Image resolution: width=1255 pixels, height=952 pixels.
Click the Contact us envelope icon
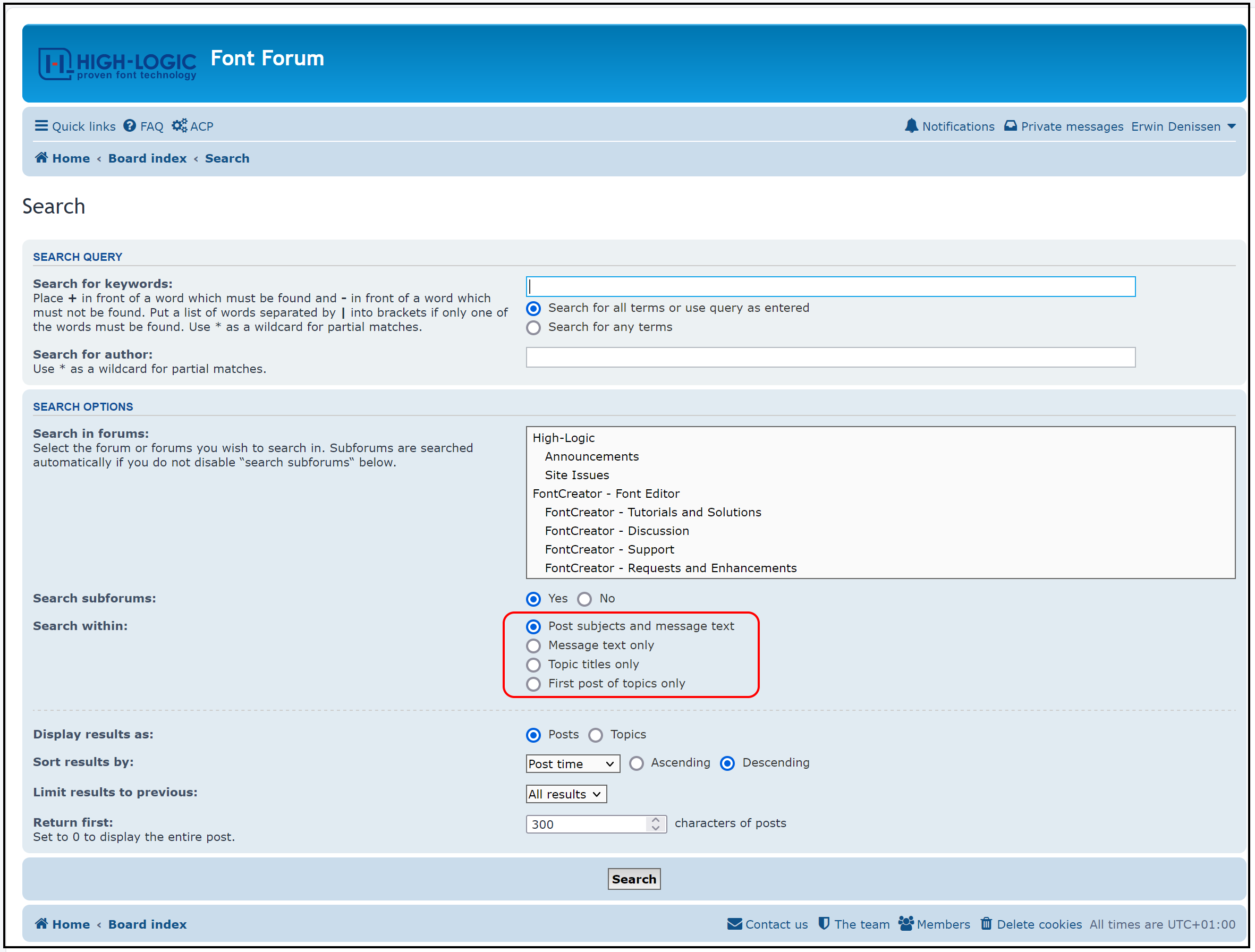coord(735,924)
